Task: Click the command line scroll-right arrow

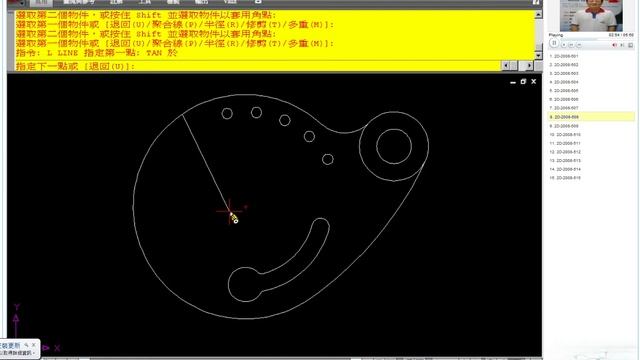Action: point(530,66)
